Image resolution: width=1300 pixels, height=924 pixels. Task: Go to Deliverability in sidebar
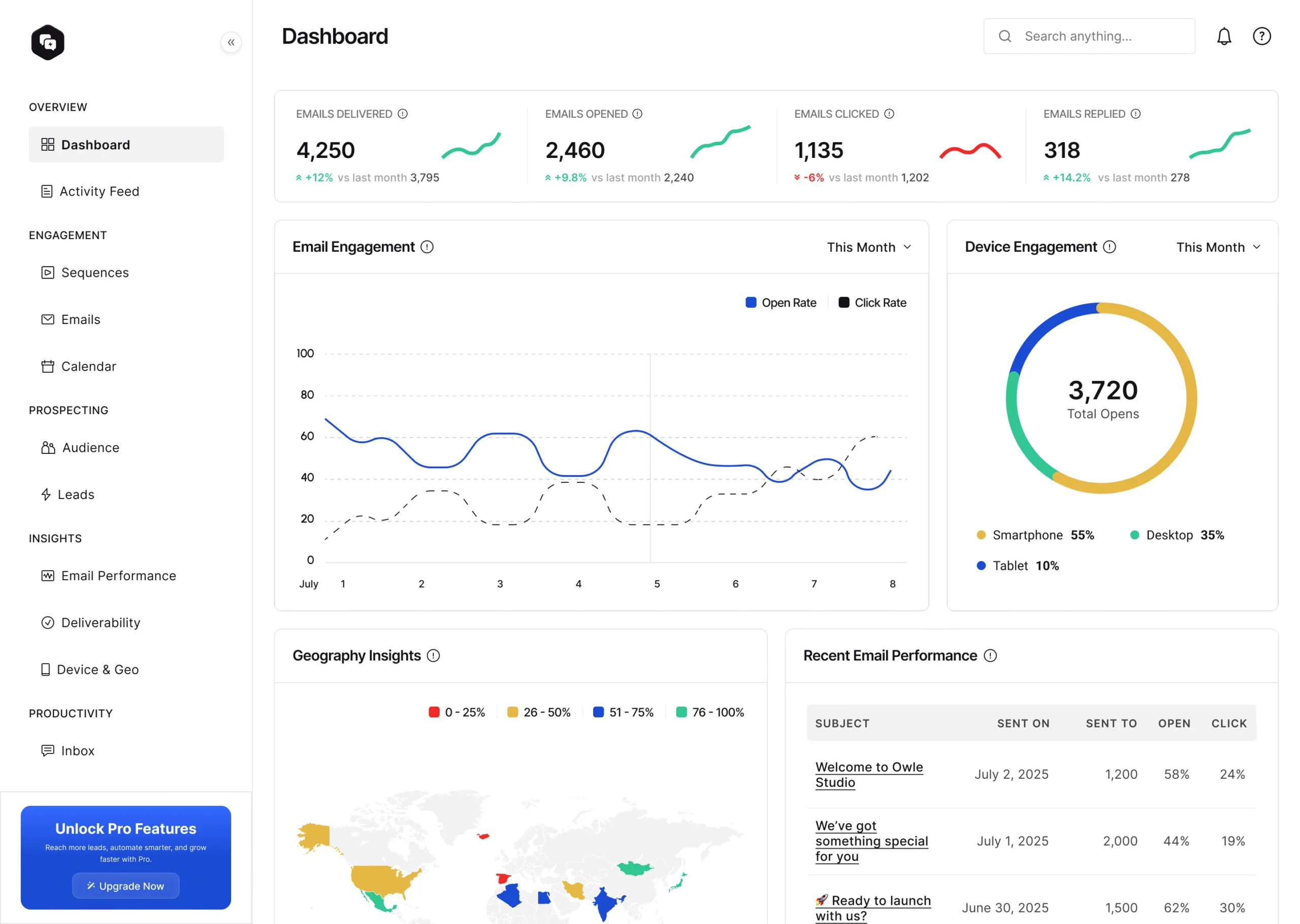pyautogui.click(x=100, y=622)
